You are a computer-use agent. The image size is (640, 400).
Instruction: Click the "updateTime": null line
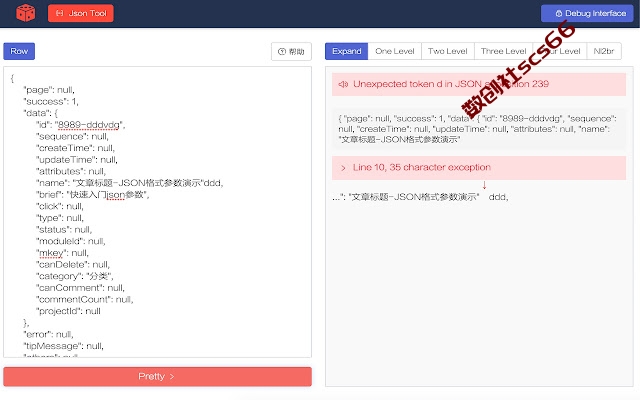77,160
